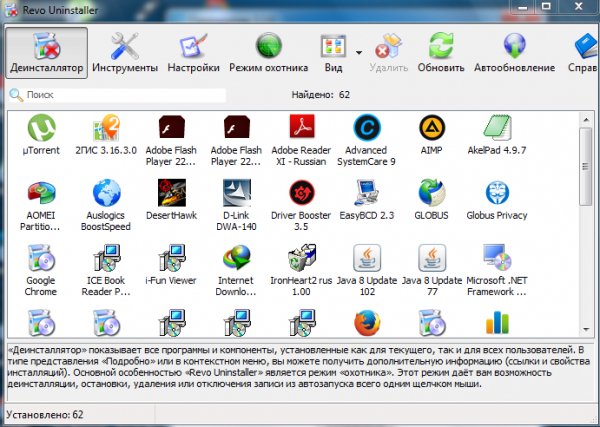Click the scrollbar up arrow
600x427 pixels.
pos(586,120)
